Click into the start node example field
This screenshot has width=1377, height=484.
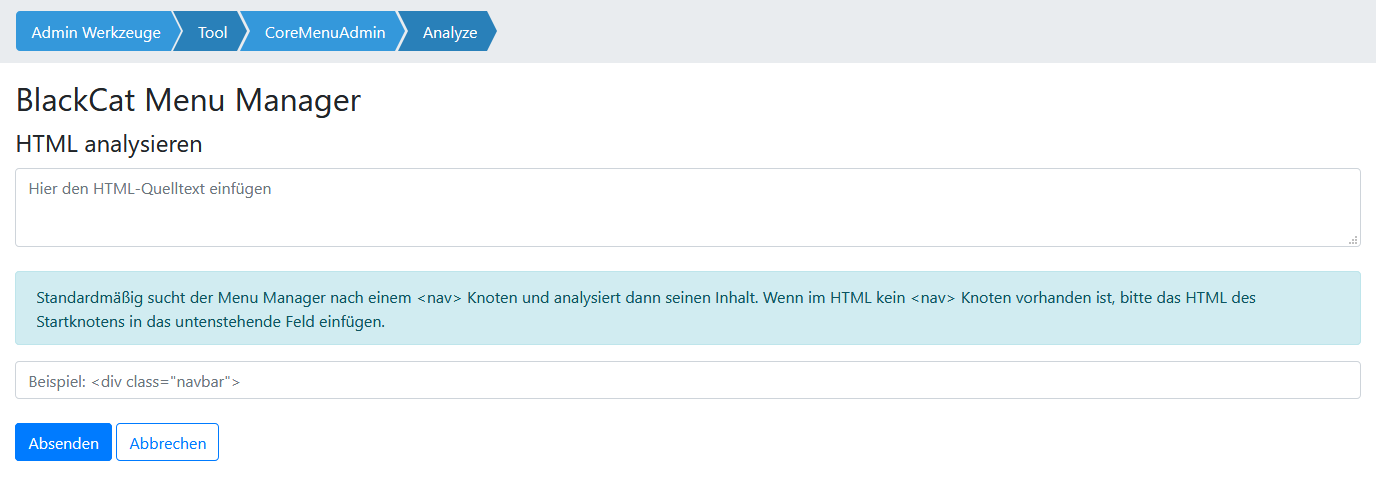pyautogui.click(x=688, y=380)
